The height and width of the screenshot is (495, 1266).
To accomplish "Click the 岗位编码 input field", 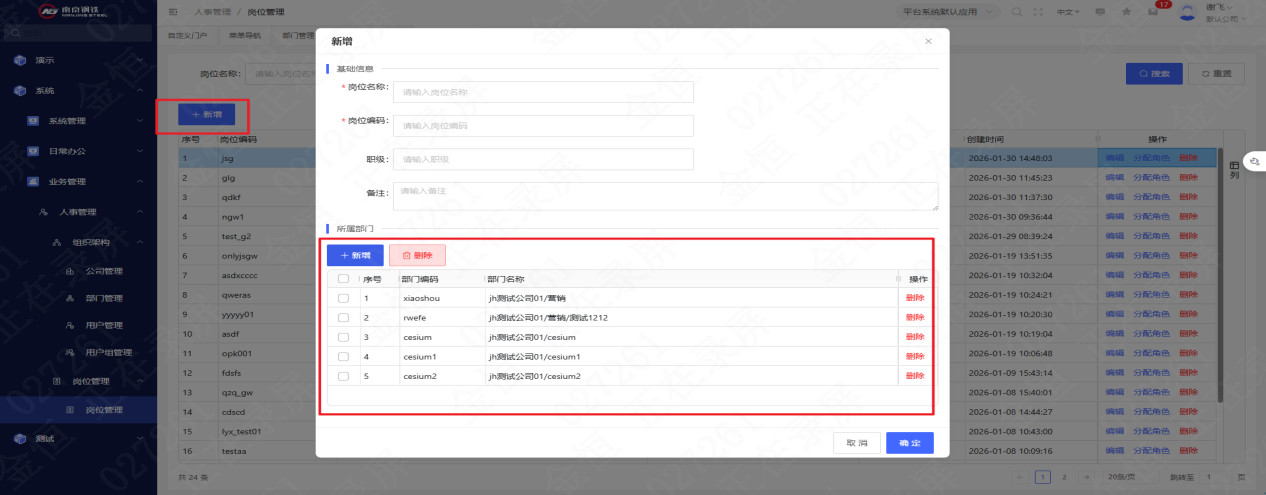I will tap(543, 126).
